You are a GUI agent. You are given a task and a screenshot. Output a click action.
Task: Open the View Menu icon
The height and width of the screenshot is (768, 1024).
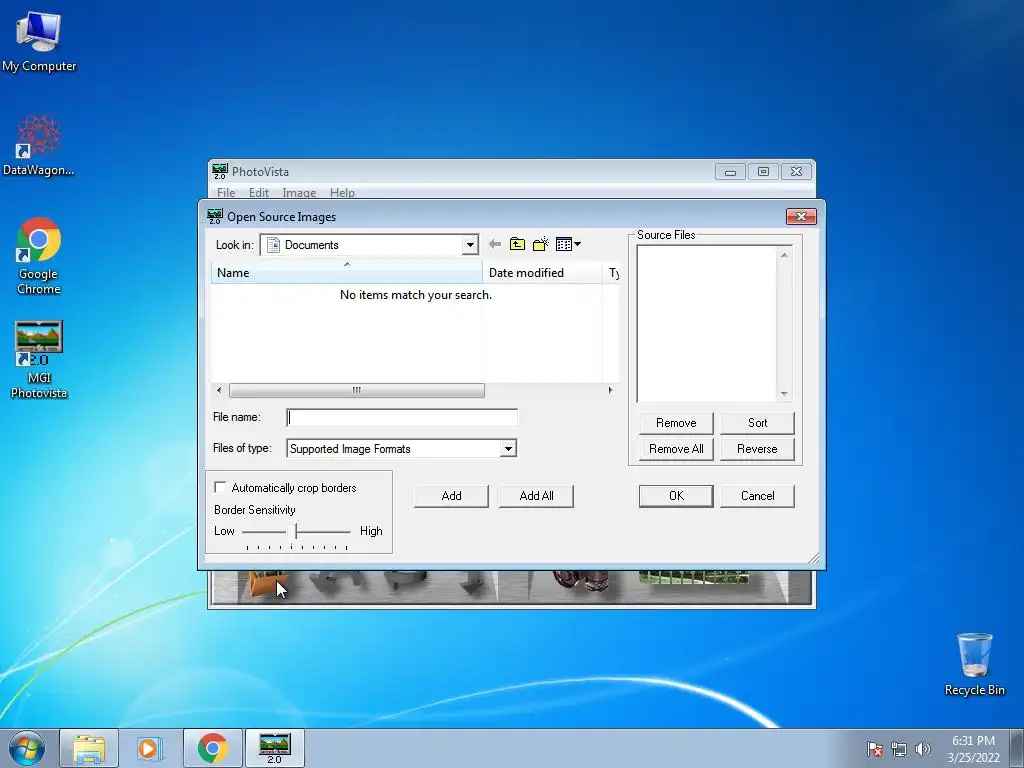568,244
